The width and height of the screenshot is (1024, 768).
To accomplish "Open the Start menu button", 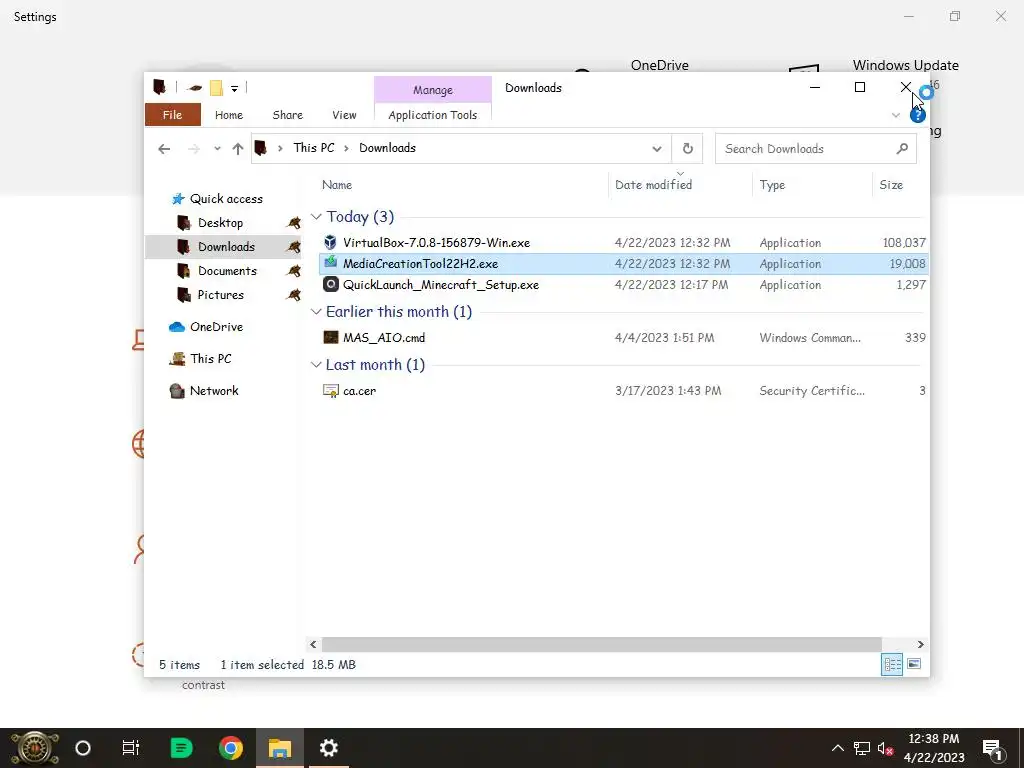I will [35, 748].
